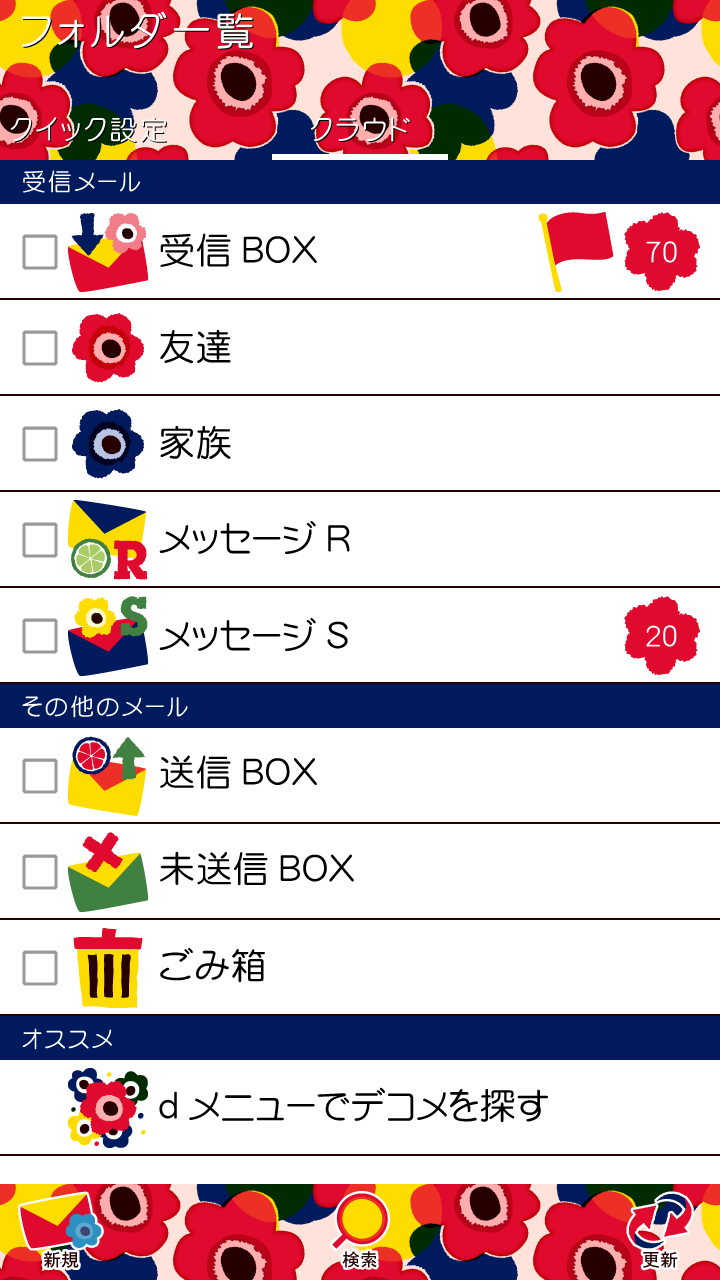Tap the 送信BOX envelope icon
Screen dimensions: 720x1280
tap(108, 775)
